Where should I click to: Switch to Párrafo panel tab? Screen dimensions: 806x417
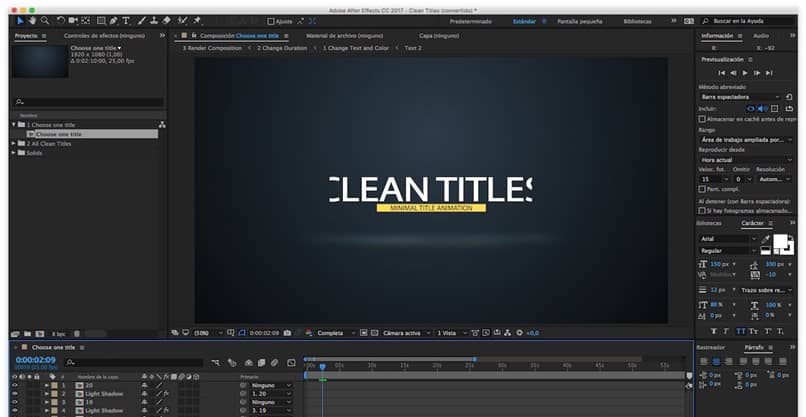click(x=754, y=348)
